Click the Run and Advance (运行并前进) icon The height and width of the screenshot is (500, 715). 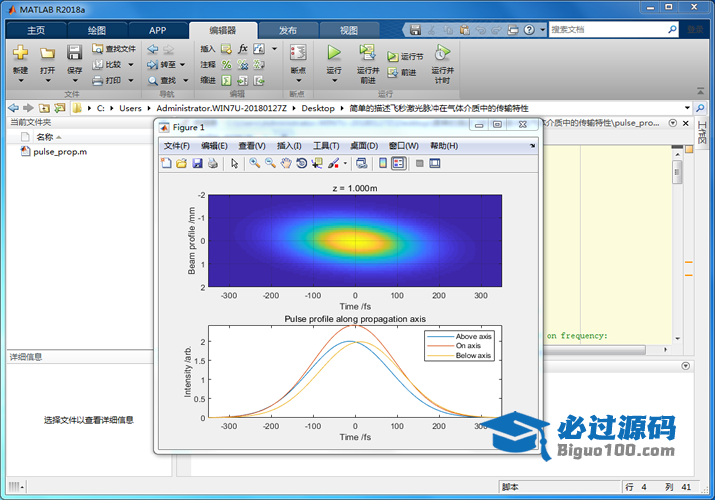pos(367,52)
